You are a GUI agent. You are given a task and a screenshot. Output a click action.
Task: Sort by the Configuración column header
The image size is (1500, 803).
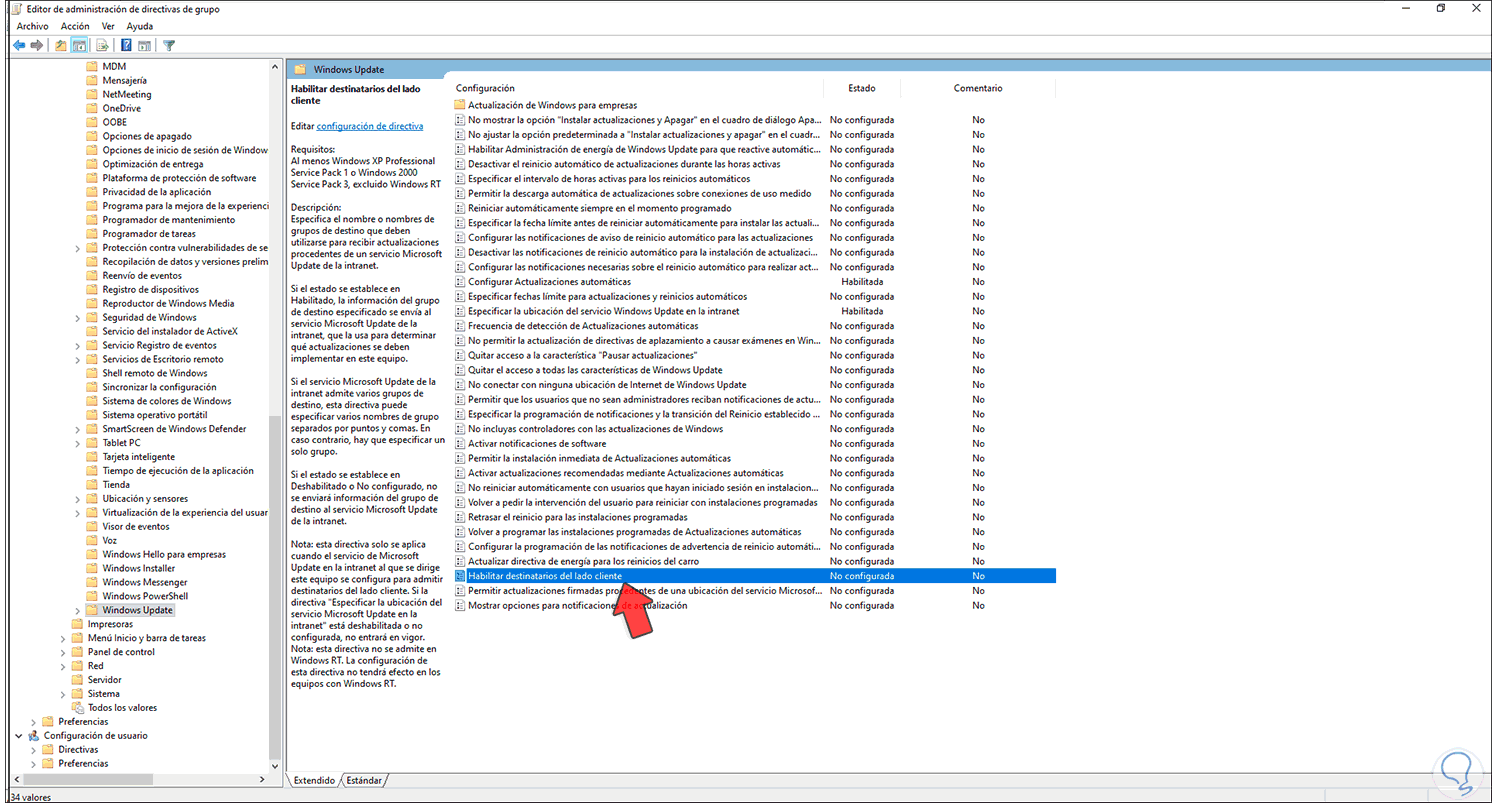pos(486,88)
